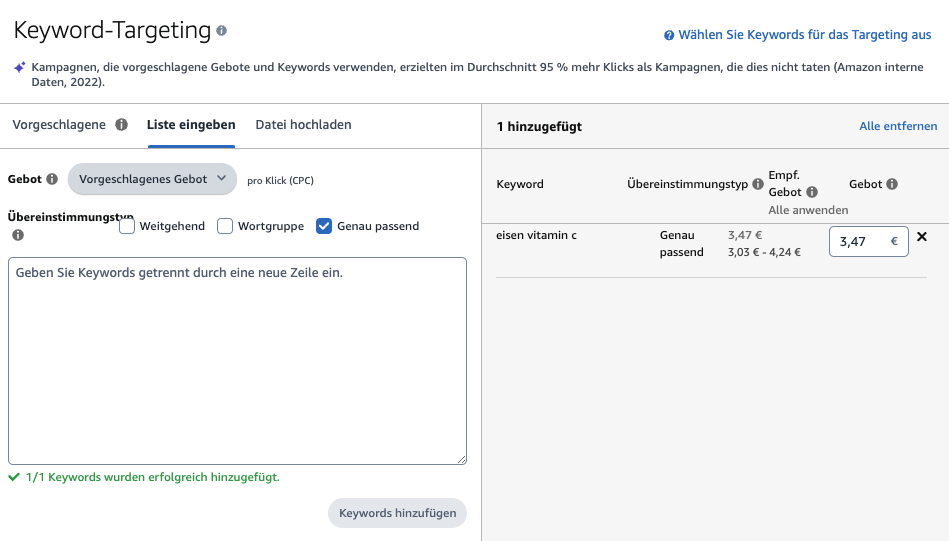The image size is (949, 541).
Task: Click info icon beside Übereinstimmungstyp column header
Action: click(x=758, y=184)
